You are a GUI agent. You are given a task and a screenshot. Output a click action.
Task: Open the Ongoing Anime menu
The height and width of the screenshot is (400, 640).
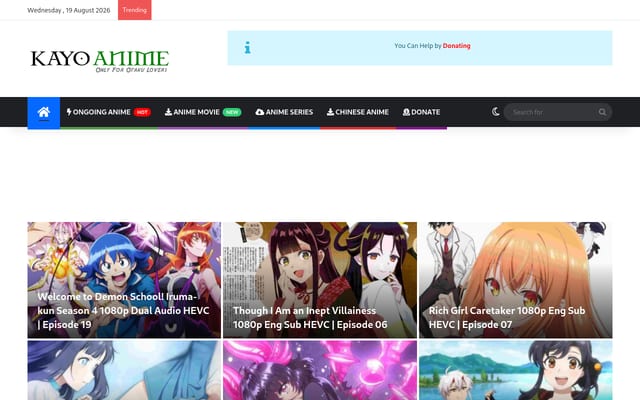click(109, 112)
